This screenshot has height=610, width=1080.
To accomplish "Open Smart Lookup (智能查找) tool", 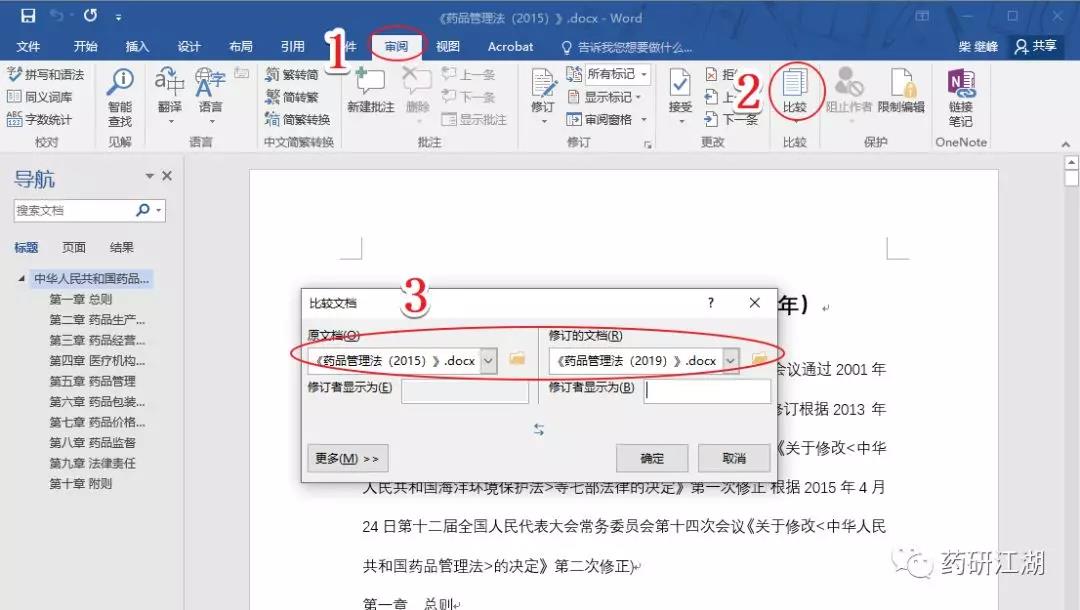I will pos(120,97).
